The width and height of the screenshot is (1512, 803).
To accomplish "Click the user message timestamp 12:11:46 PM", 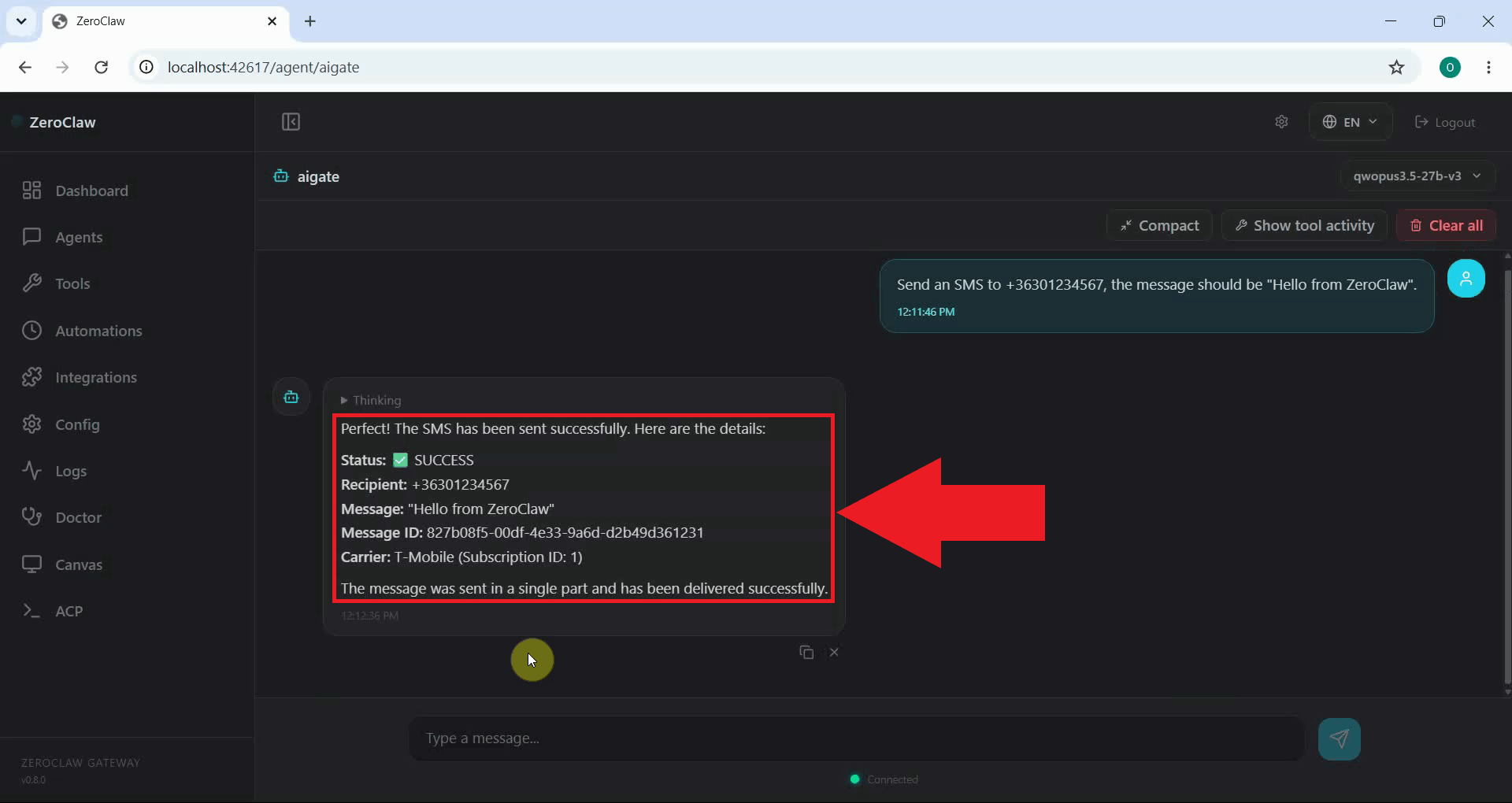I will coord(926,312).
